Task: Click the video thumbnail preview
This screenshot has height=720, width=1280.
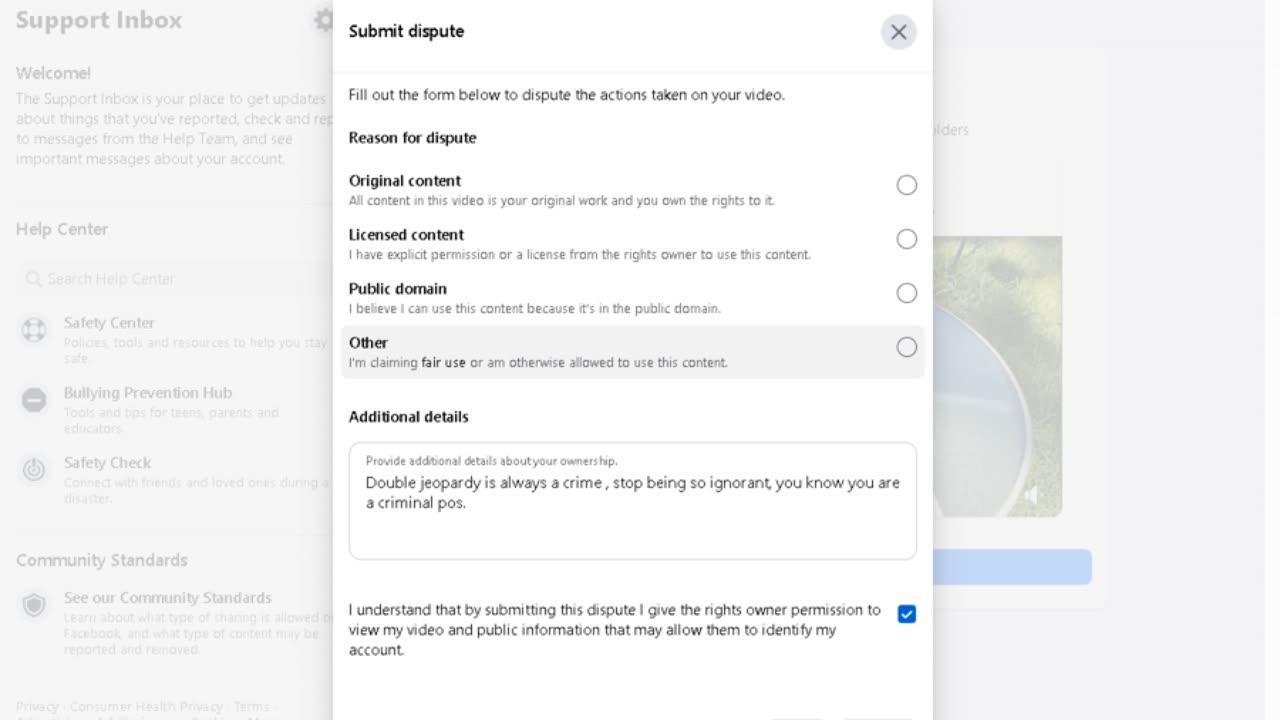Action: pos(997,375)
